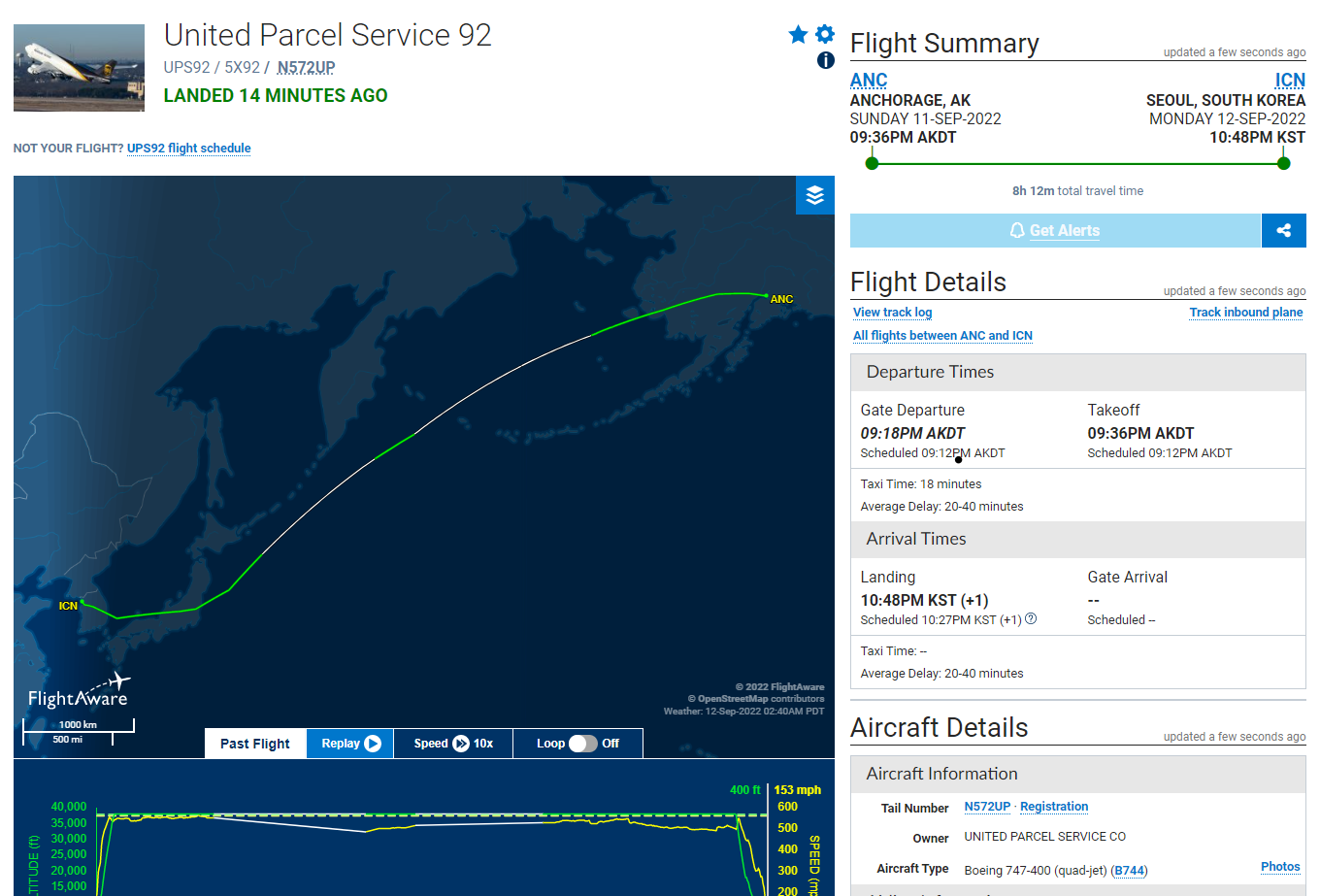1320x896 pixels.
Task: Select the Past Flight tab
Action: pos(255,744)
